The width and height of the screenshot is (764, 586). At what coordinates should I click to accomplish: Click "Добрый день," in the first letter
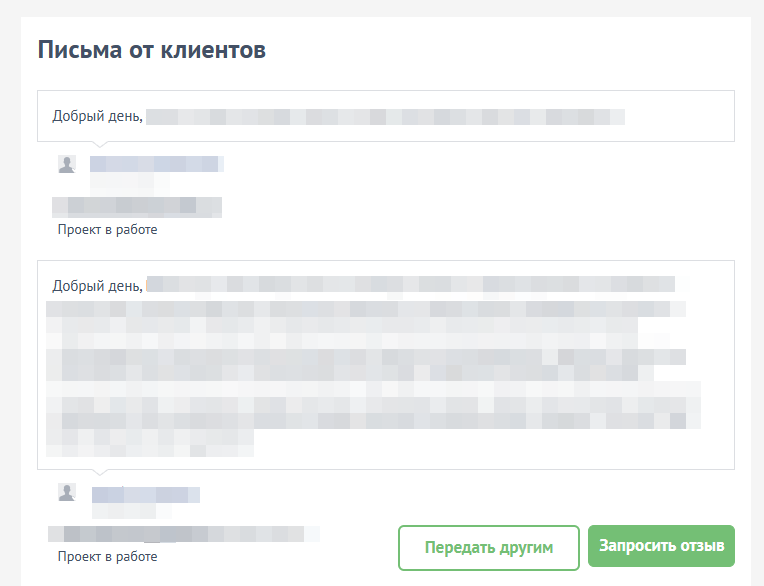pos(98,117)
